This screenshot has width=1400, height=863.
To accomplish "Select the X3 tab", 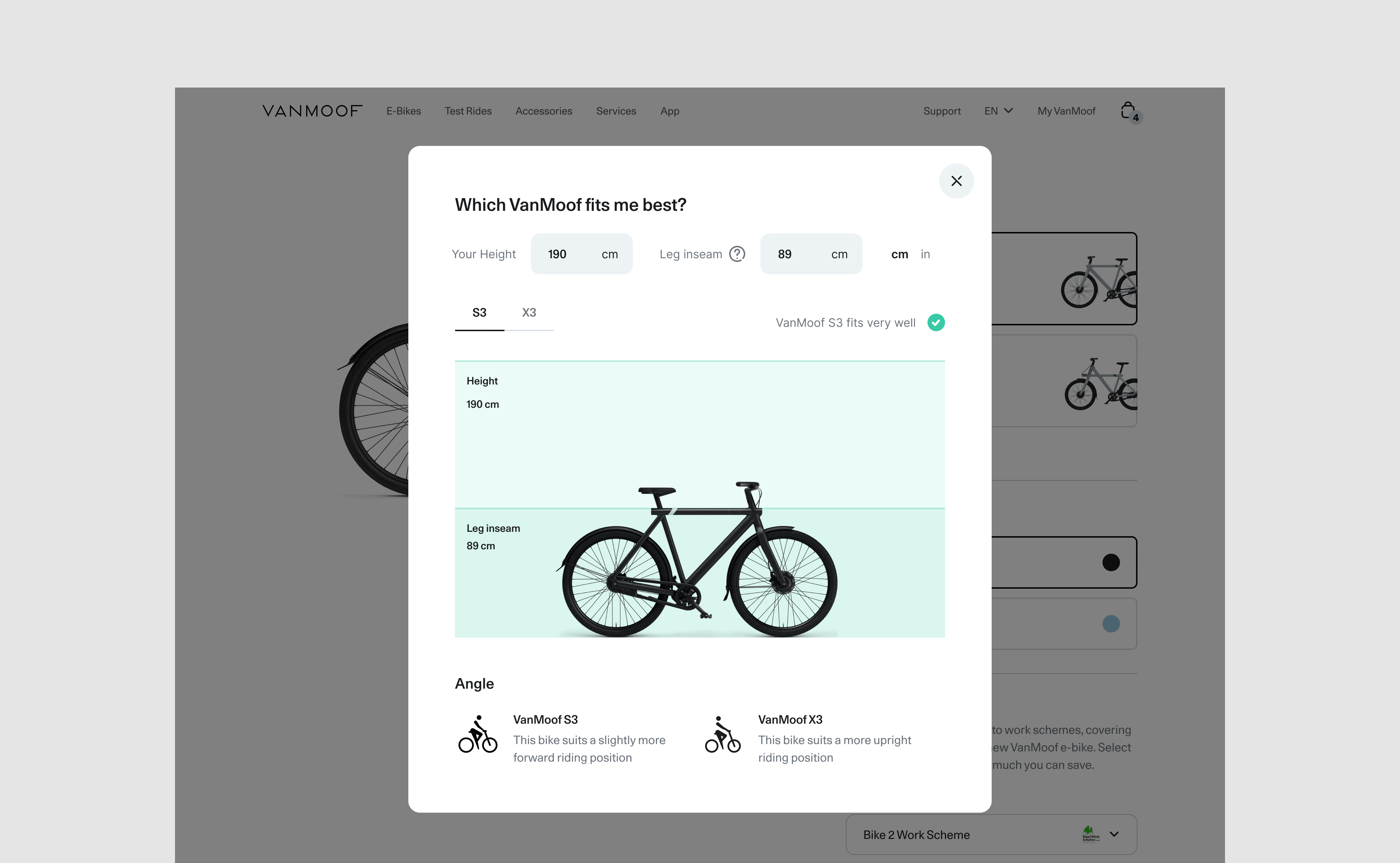I will tap(529, 313).
